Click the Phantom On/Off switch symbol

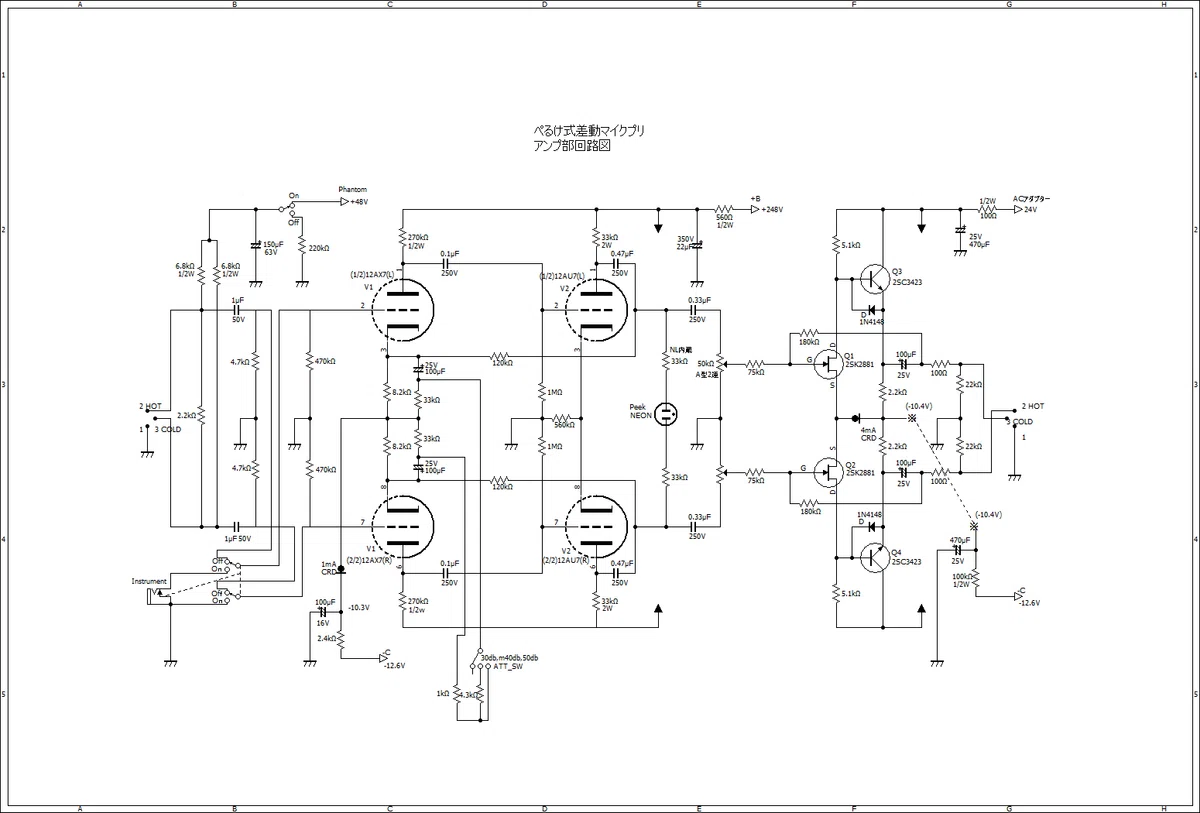click(290, 207)
